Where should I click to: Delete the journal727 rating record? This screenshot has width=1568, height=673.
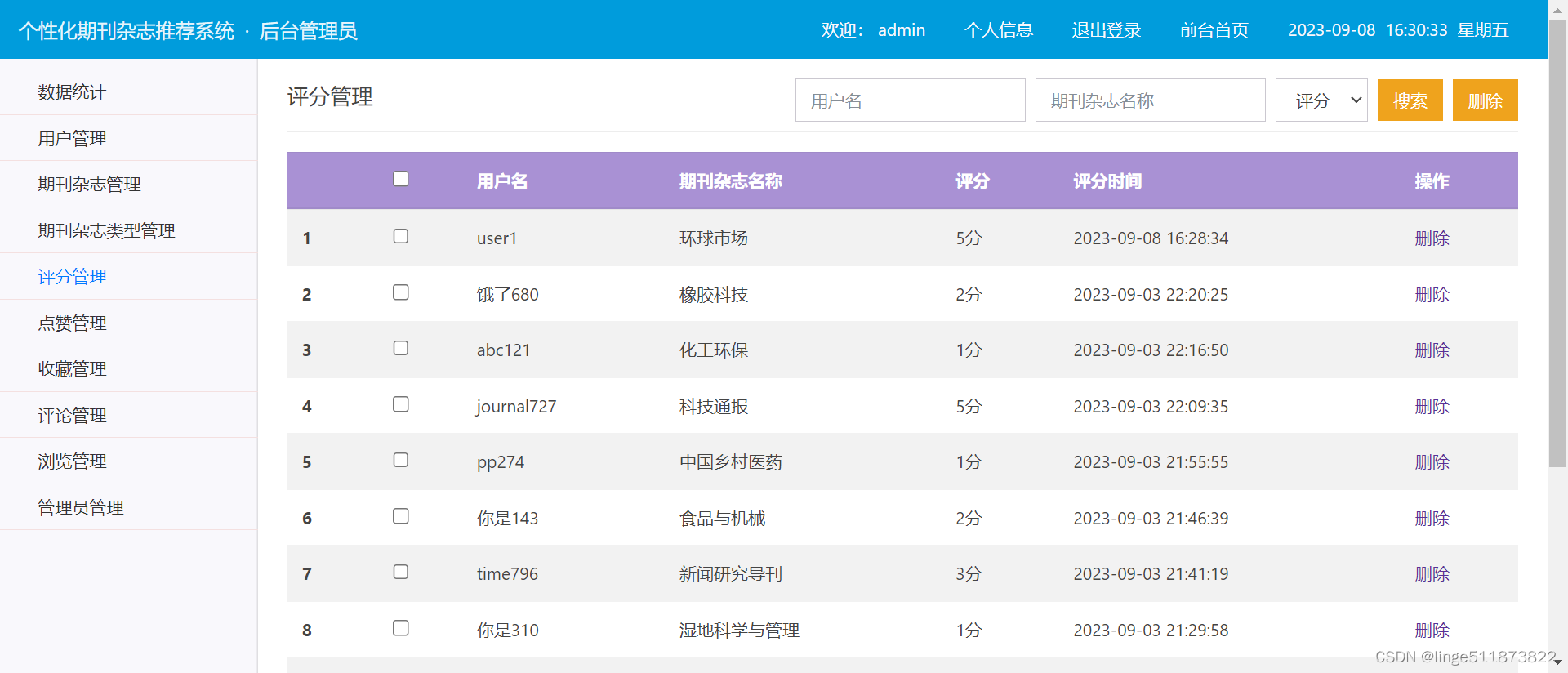click(x=1432, y=407)
